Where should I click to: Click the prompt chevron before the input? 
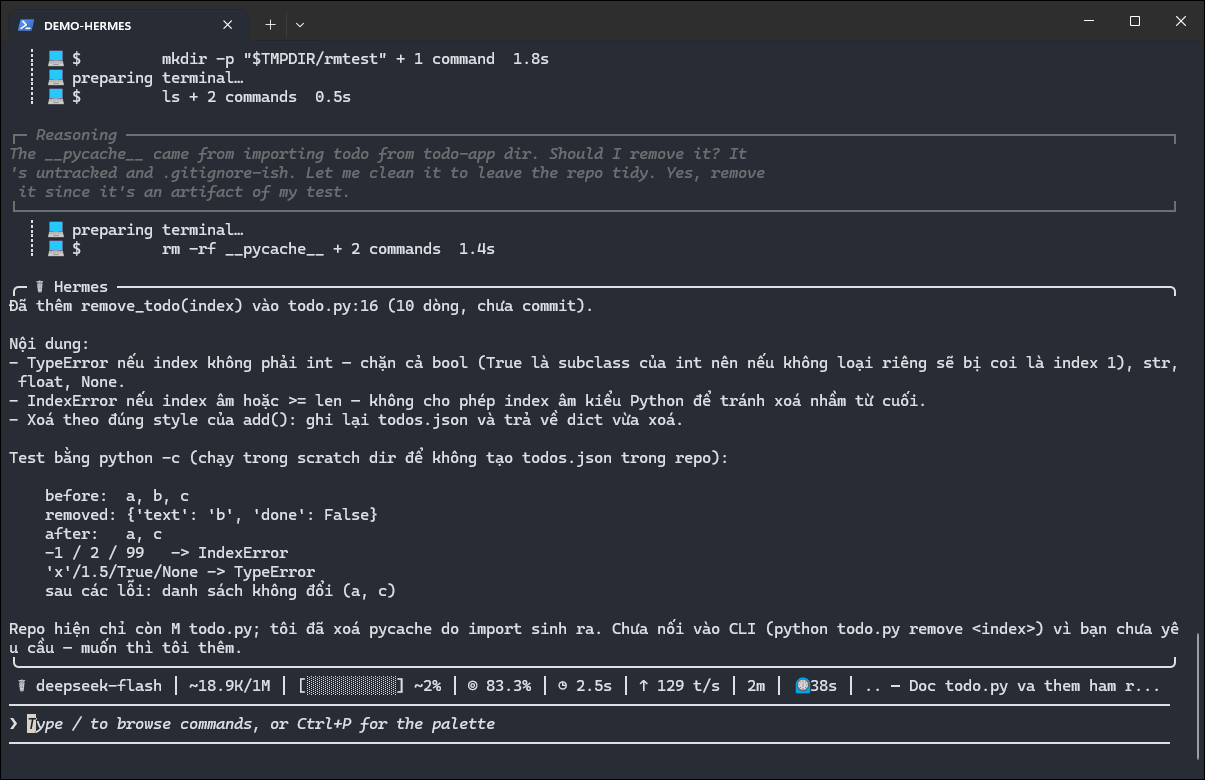coord(13,723)
